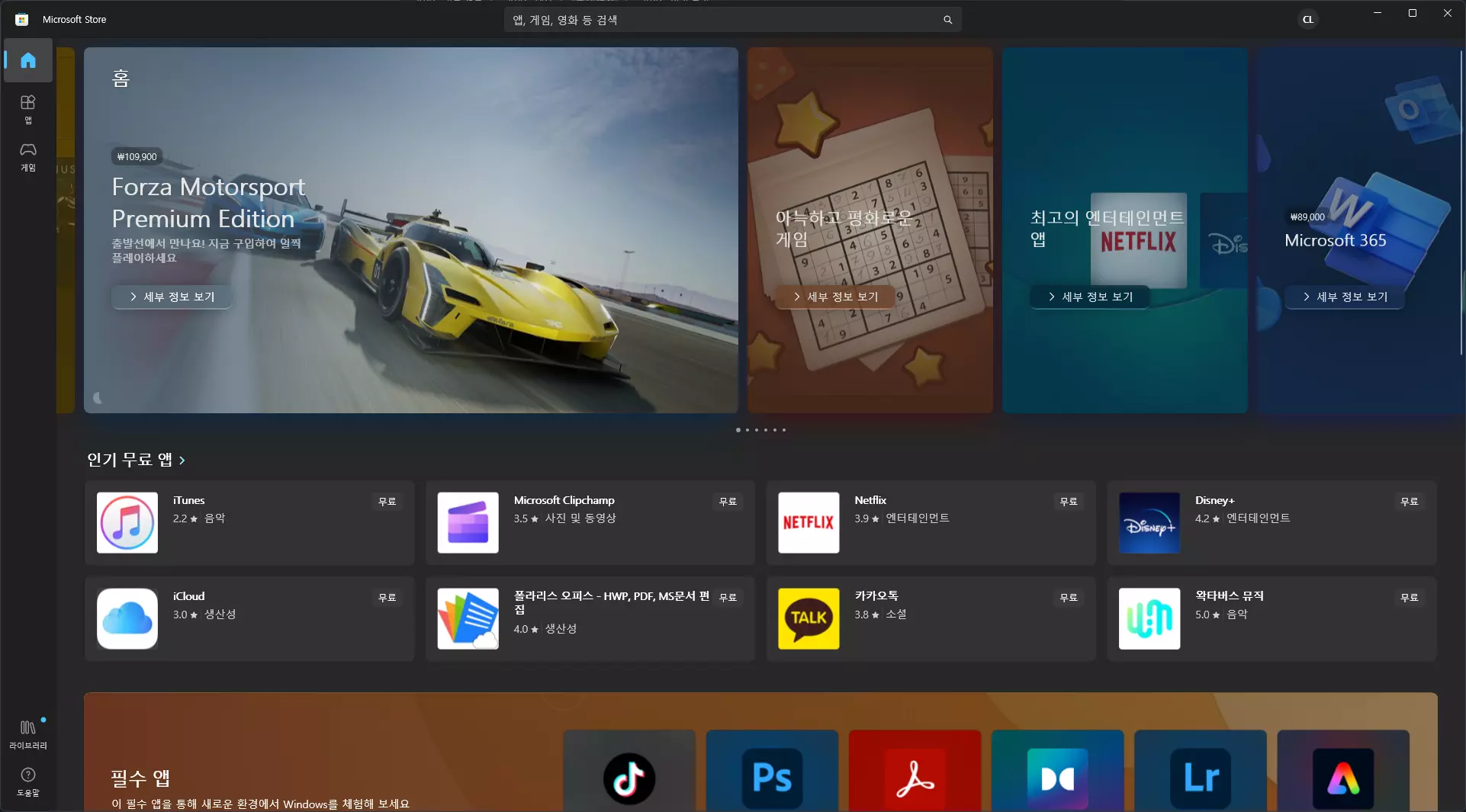
Task: Click the Disney+ app title text
Action: pyautogui.click(x=1214, y=500)
